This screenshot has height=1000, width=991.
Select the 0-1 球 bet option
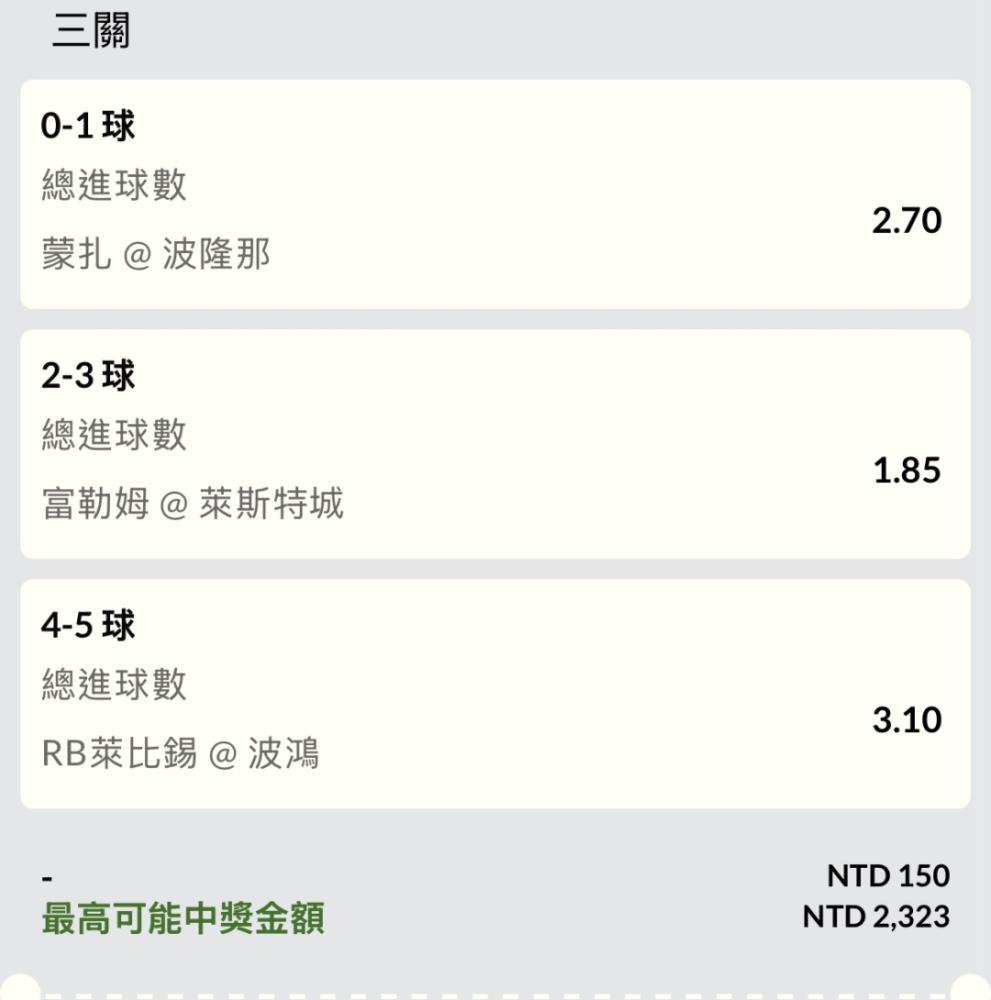pyautogui.click(x=88, y=126)
